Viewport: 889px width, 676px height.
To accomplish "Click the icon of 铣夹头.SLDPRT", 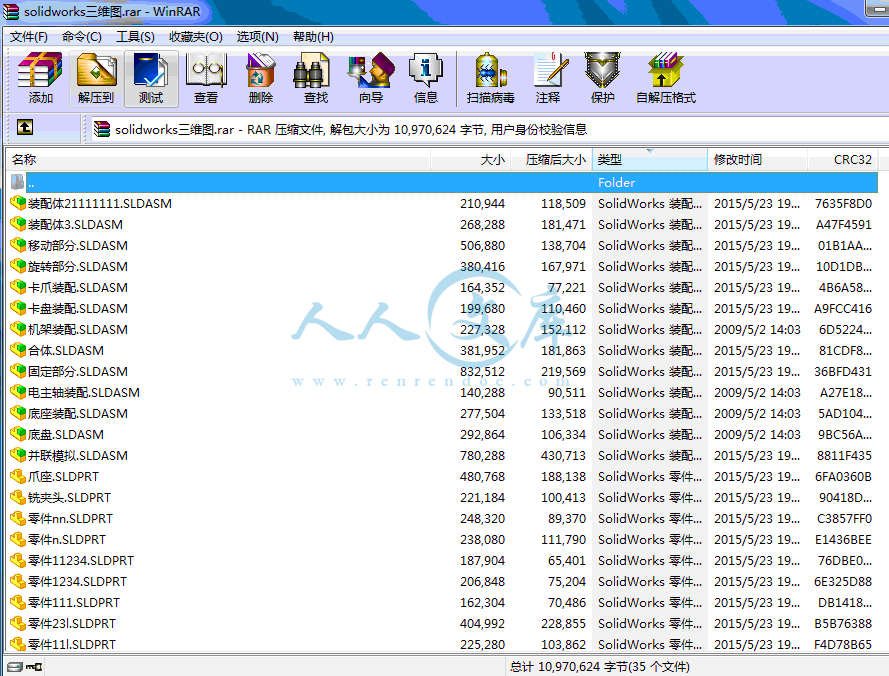I will click(18, 497).
